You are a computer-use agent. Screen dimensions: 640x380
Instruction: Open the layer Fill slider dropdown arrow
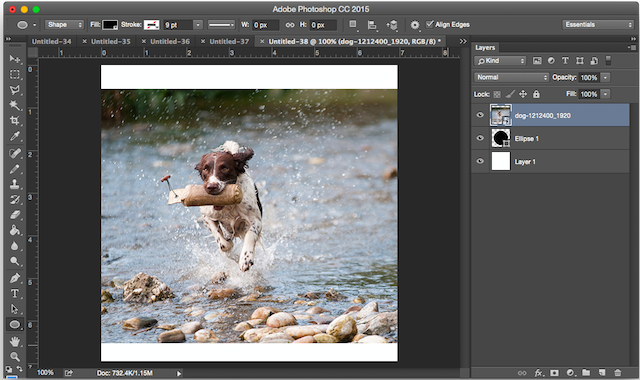pos(606,94)
